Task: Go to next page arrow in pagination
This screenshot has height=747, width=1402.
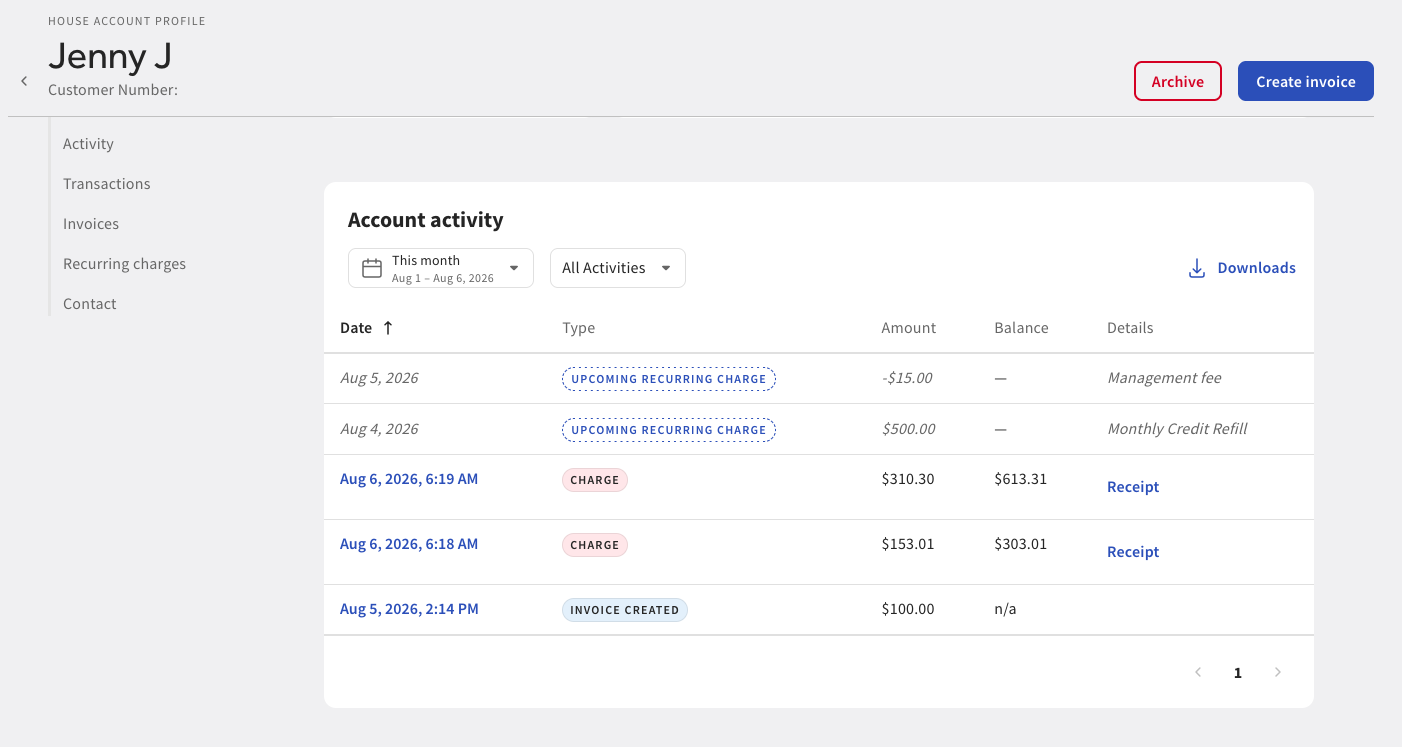Action: click(1277, 672)
